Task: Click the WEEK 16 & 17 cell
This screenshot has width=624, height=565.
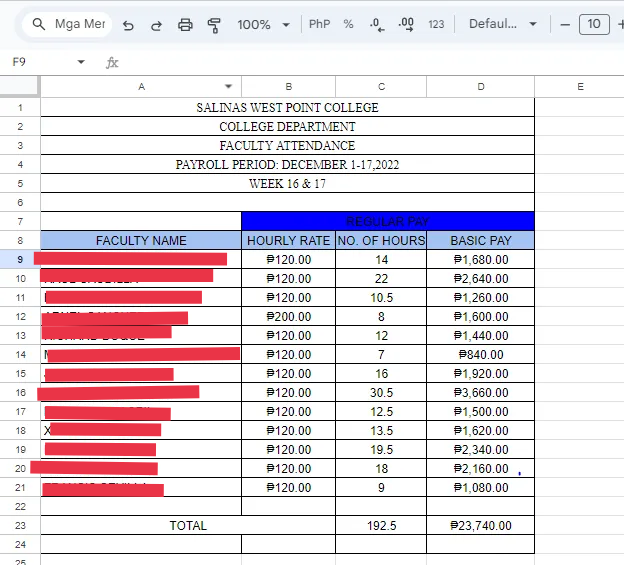Action: (x=287, y=183)
